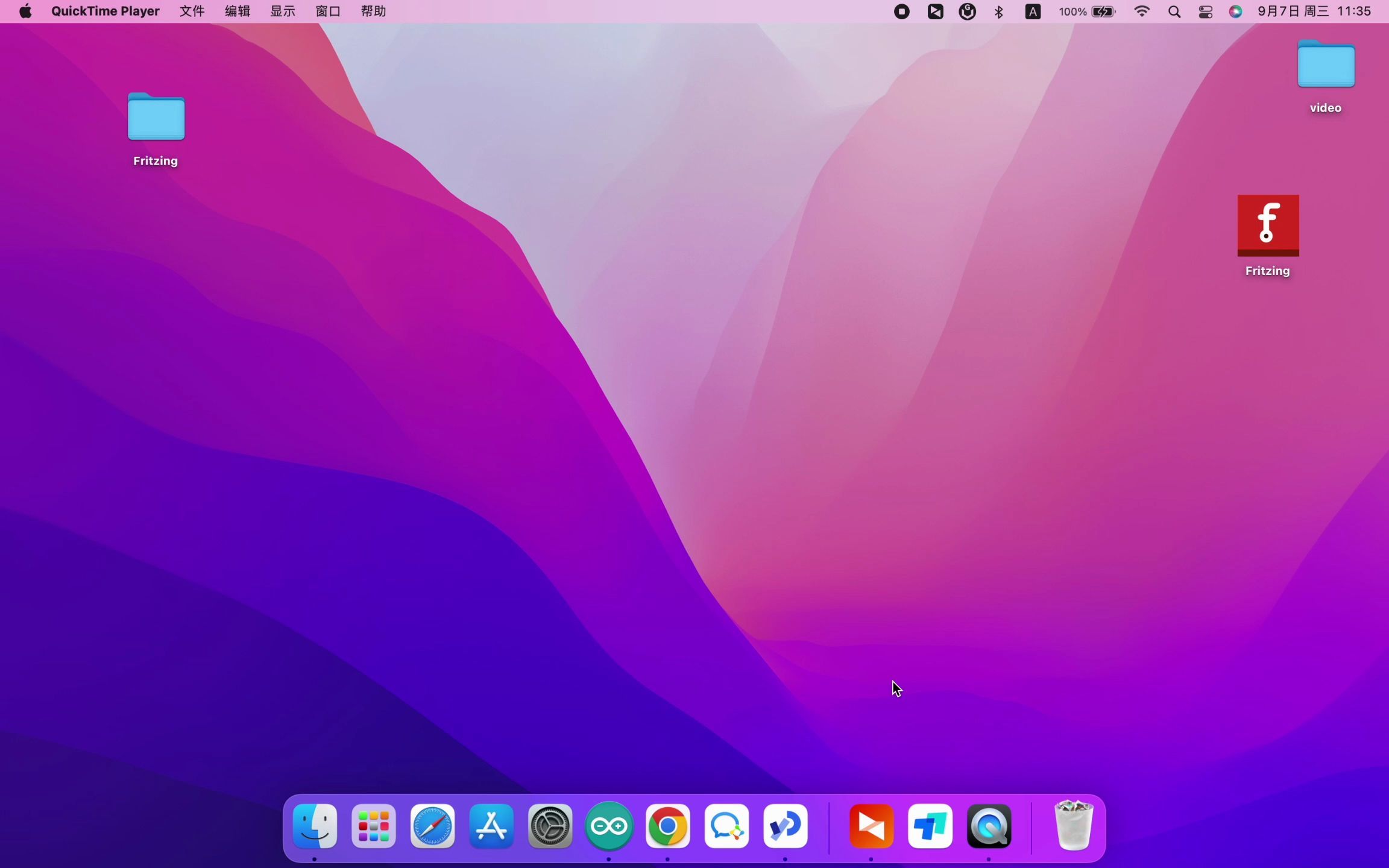Screen dimensions: 1389x868
Task: Open Safari from the Dock
Action: [432, 826]
